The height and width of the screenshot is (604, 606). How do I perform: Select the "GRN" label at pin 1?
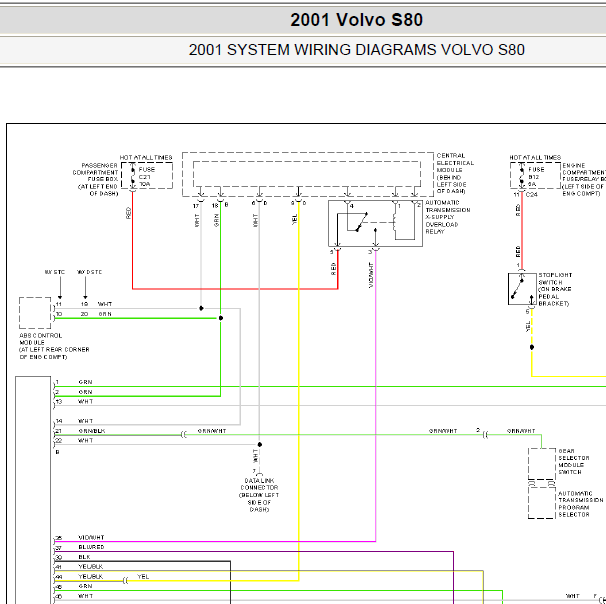85,382
